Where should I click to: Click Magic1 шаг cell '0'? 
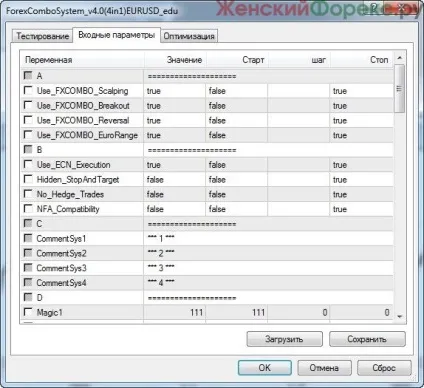coord(299,312)
